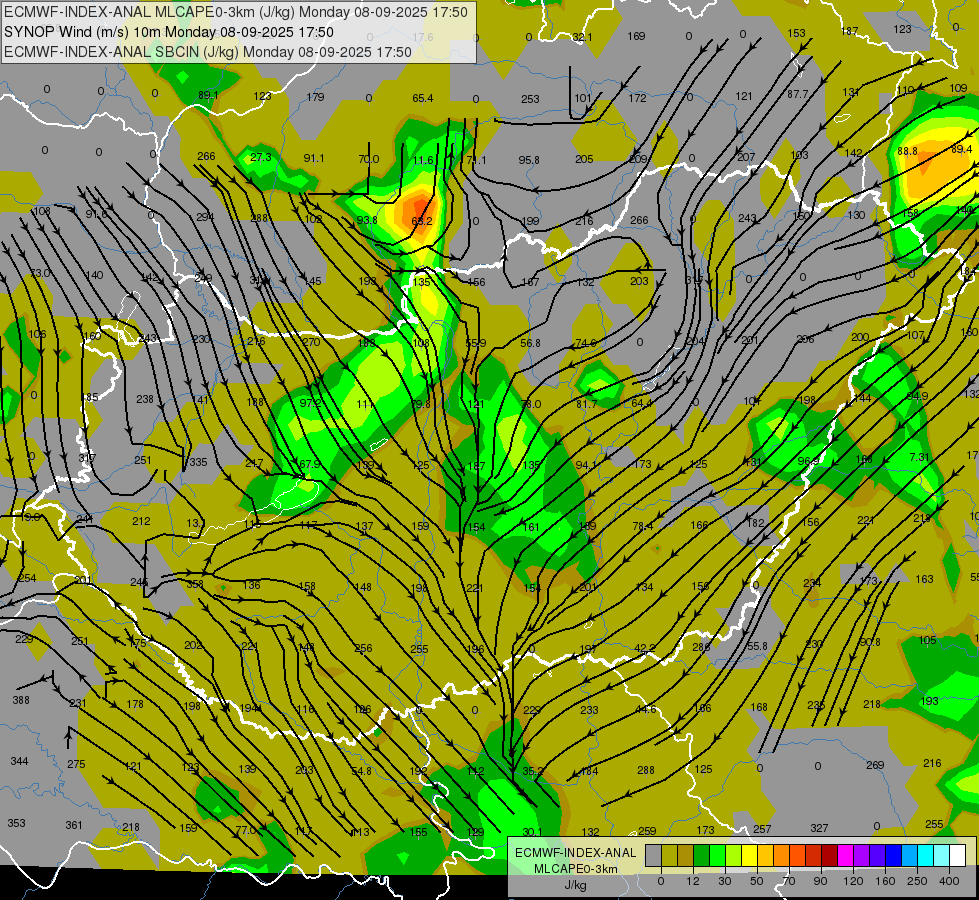Click the map value '388'
This screenshot has width=979, height=900.
pos(21,700)
